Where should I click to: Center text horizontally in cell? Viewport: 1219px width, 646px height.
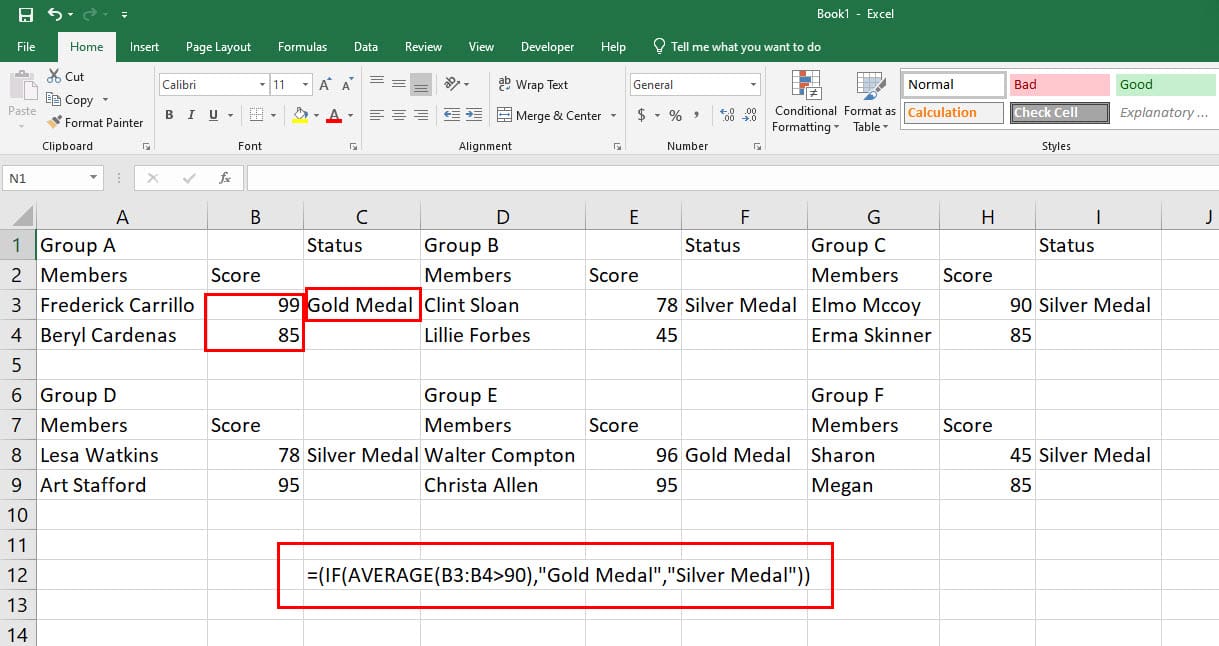[399, 115]
